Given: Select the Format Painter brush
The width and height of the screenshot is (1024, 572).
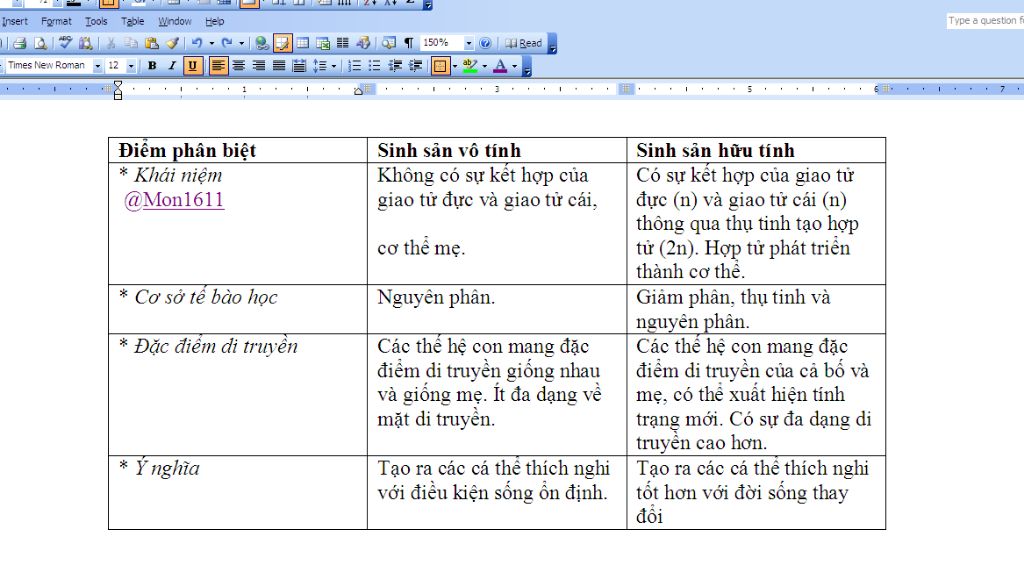Looking at the screenshot, I should [172, 43].
